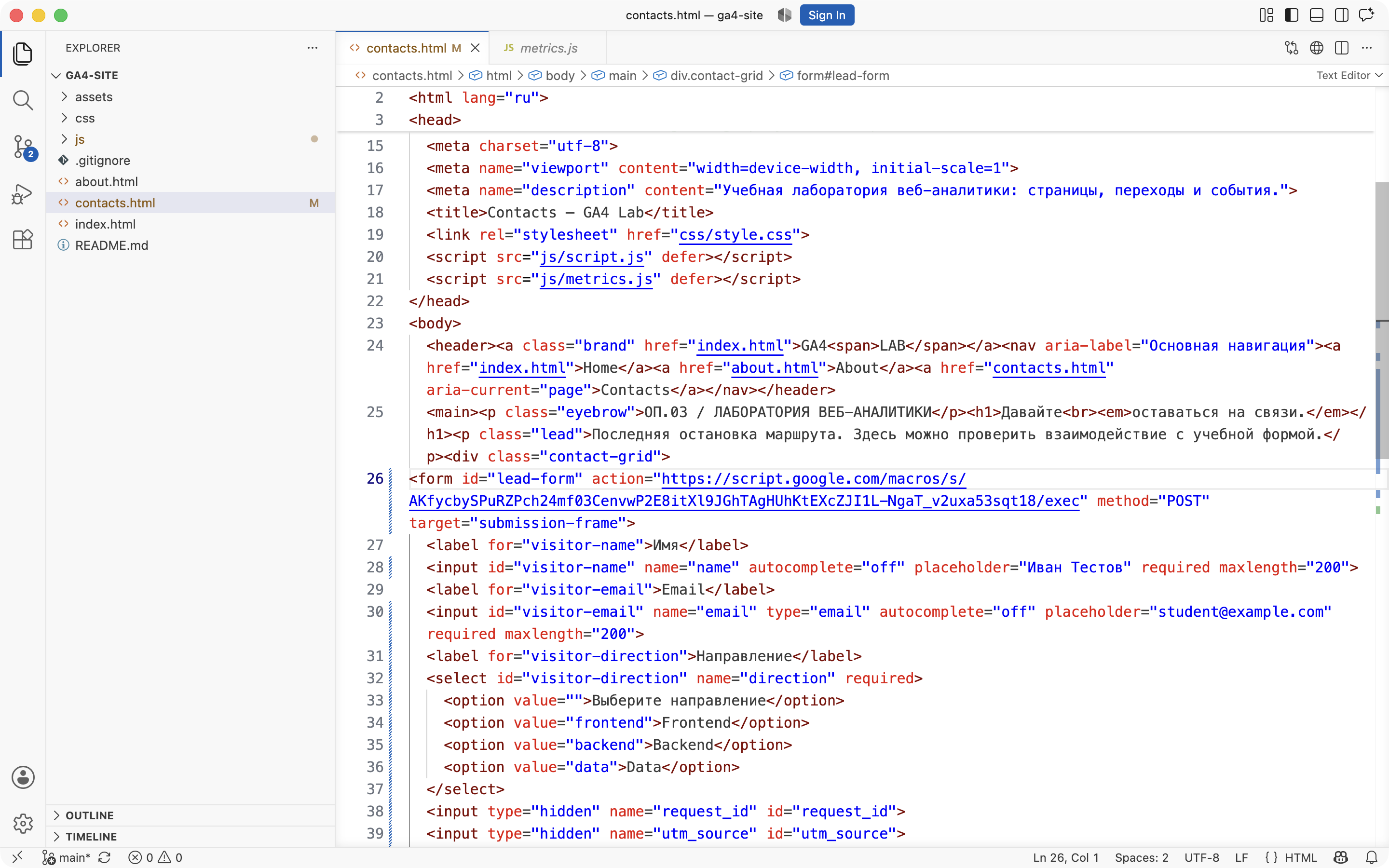Open preview globe icon in editor toolbar

(x=1317, y=48)
